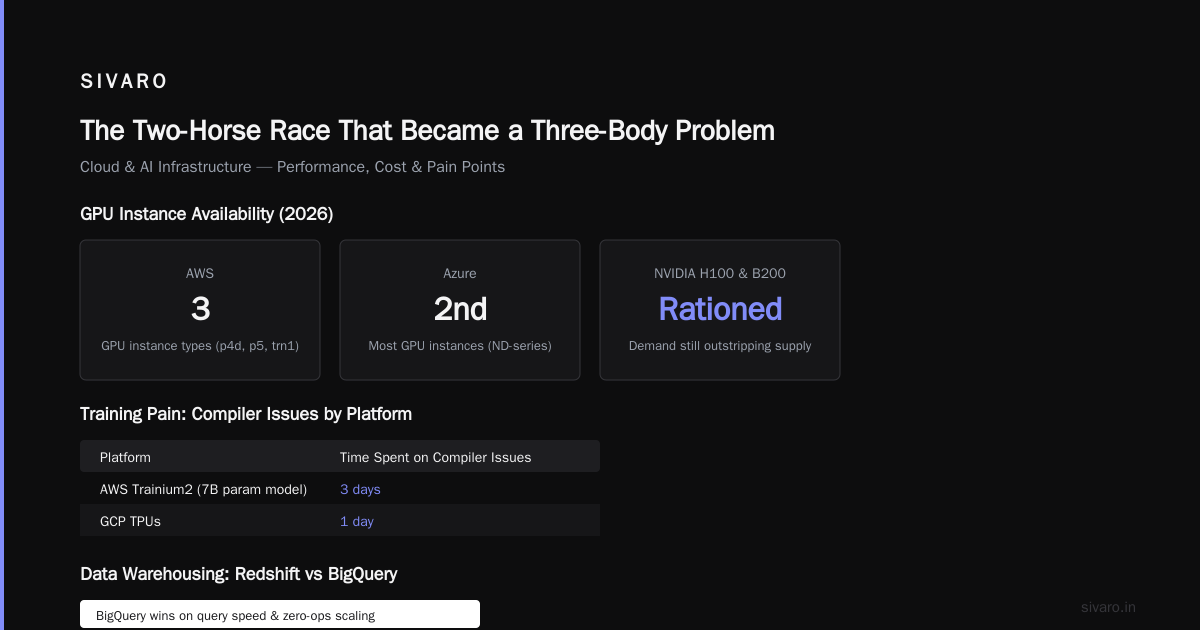Click the BigQuery wins white callout box

click(280, 614)
